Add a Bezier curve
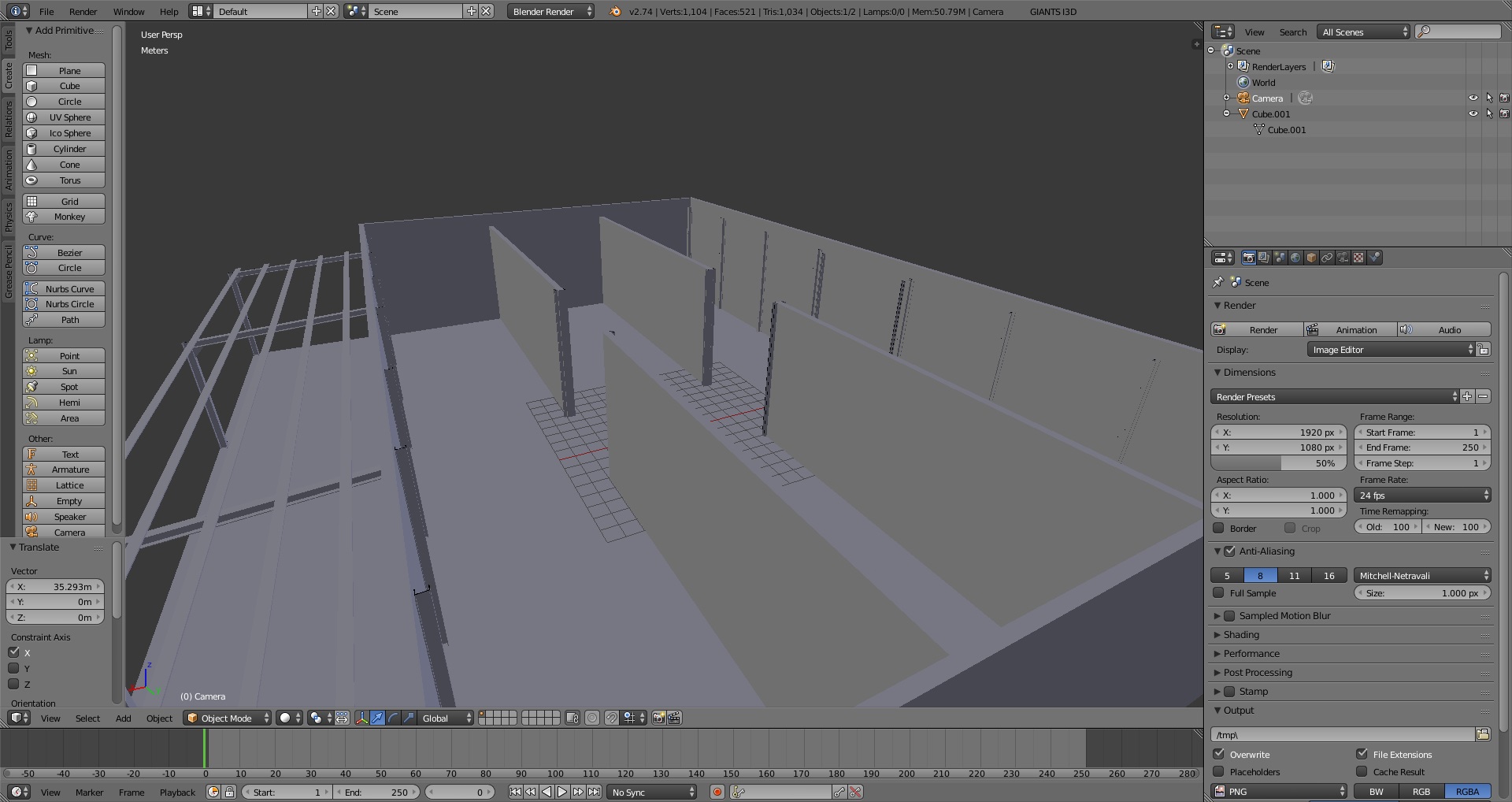This screenshot has height=802, width=1512. [x=64, y=253]
